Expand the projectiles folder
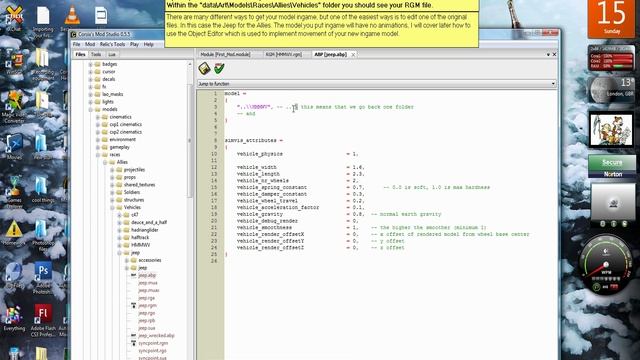Screen dimensions: 640x360 pos(112,170)
